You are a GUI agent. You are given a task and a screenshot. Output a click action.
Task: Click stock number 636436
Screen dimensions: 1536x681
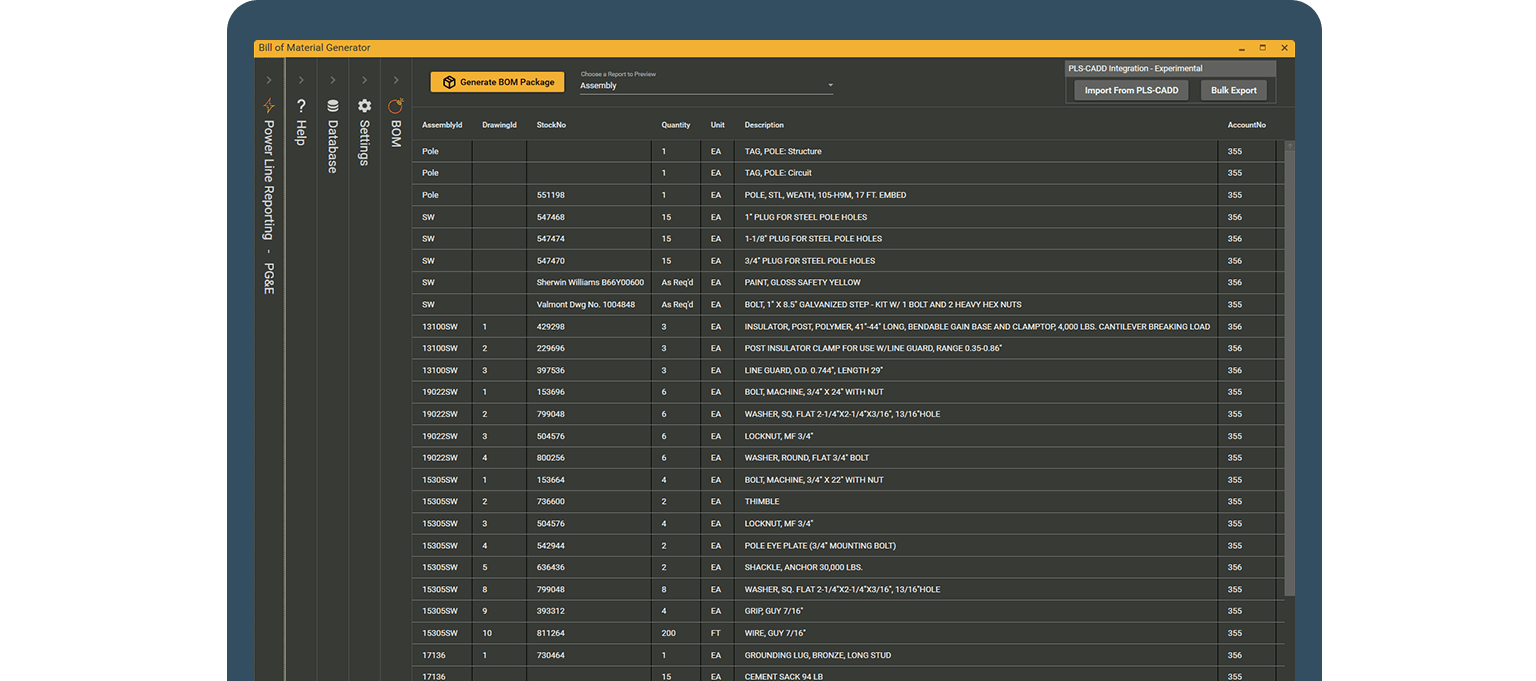551,568
